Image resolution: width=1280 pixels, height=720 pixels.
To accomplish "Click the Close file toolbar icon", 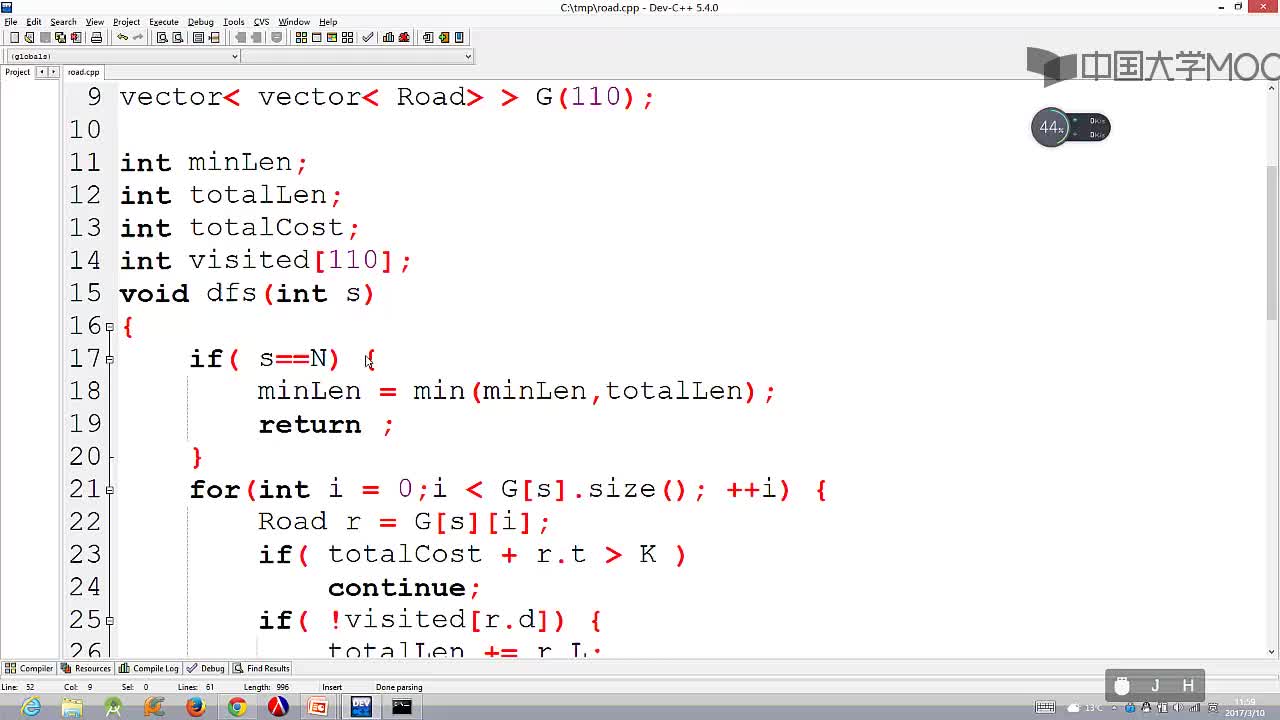I will click(76, 38).
